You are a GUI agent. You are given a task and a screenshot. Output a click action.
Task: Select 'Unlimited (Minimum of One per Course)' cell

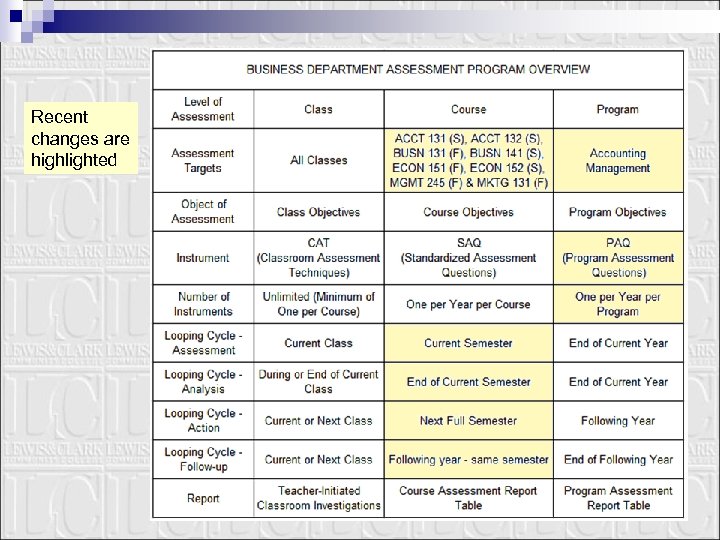tap(318, 304)
